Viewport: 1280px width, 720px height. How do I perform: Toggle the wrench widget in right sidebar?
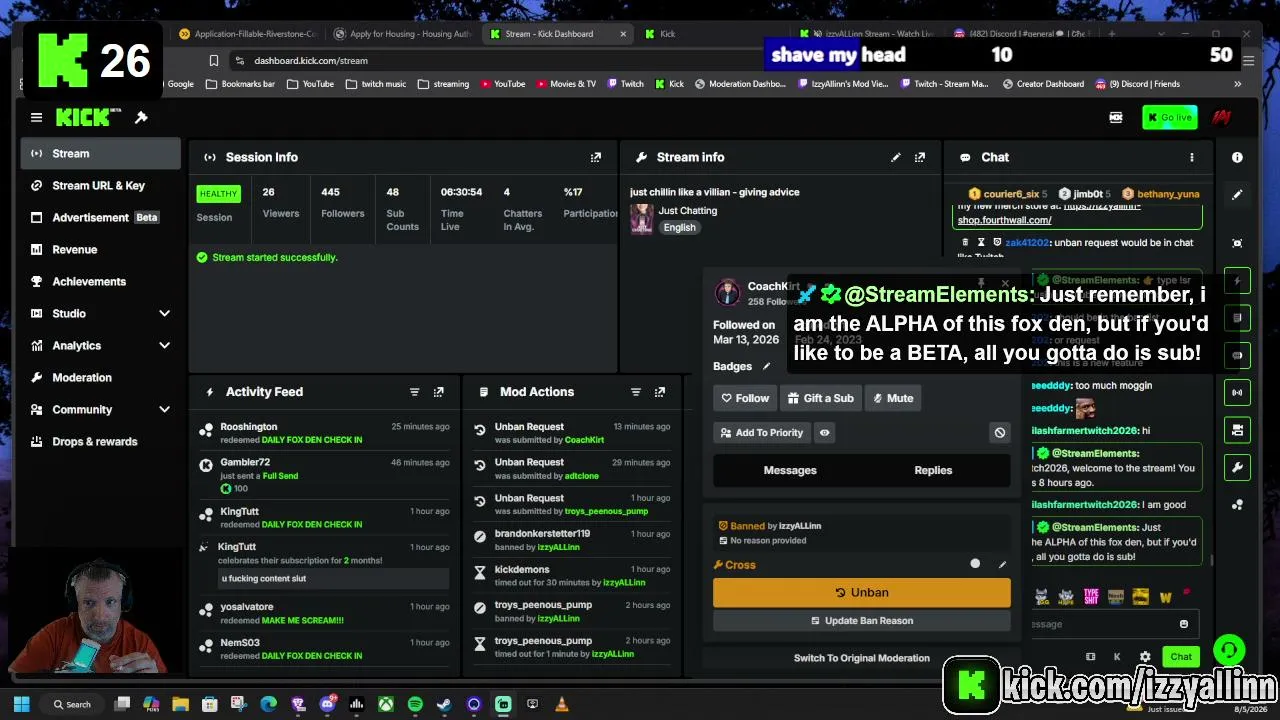pyautogui.click(x=1237, y=467)
